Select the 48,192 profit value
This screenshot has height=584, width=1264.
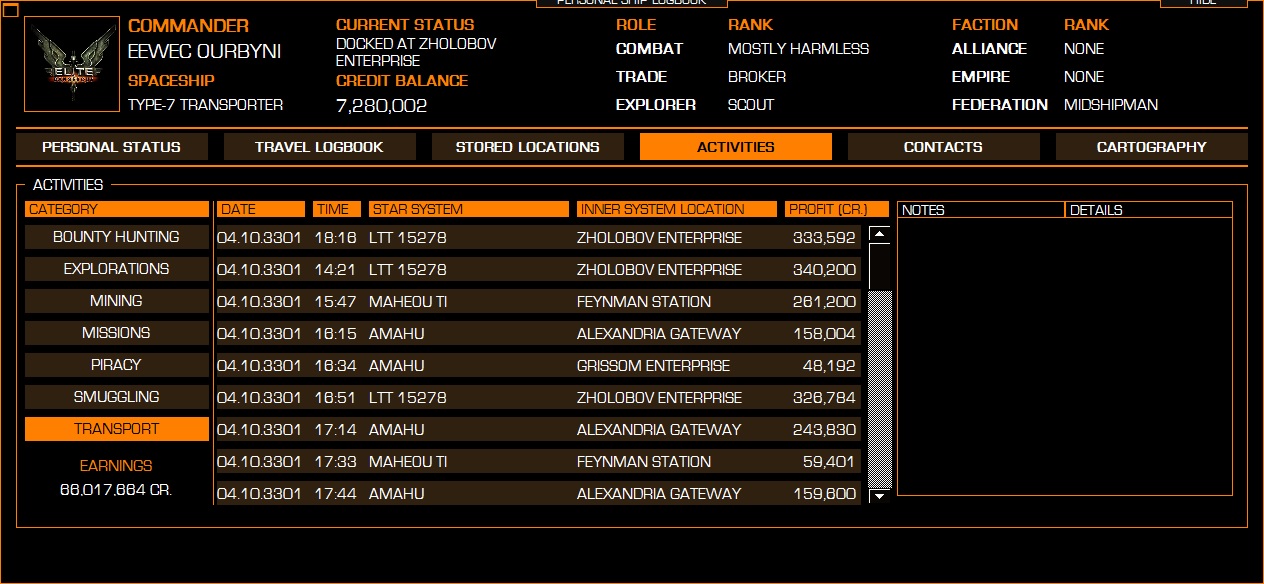(x=830, y=366)
